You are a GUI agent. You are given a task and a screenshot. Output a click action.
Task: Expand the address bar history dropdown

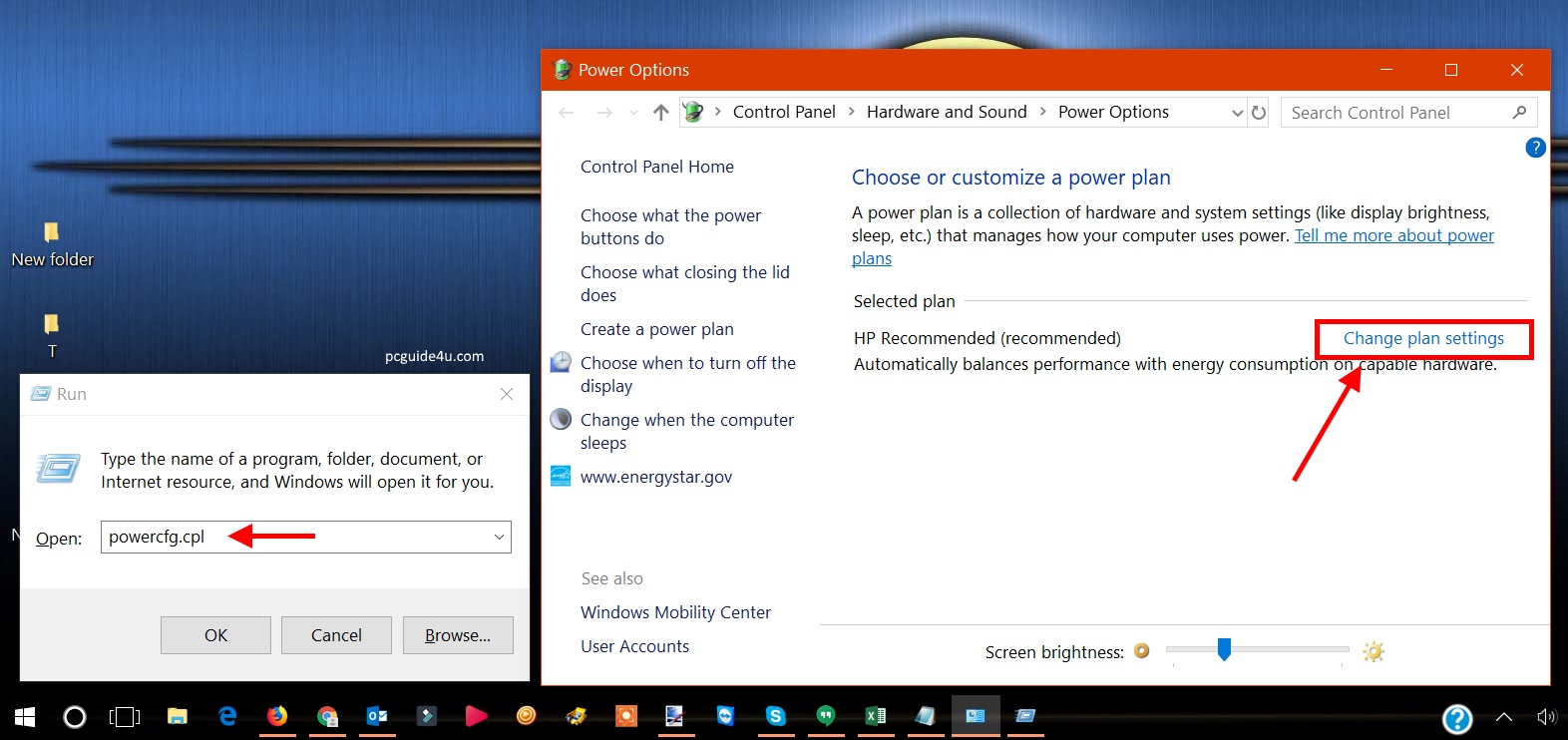coord(1237,113)
